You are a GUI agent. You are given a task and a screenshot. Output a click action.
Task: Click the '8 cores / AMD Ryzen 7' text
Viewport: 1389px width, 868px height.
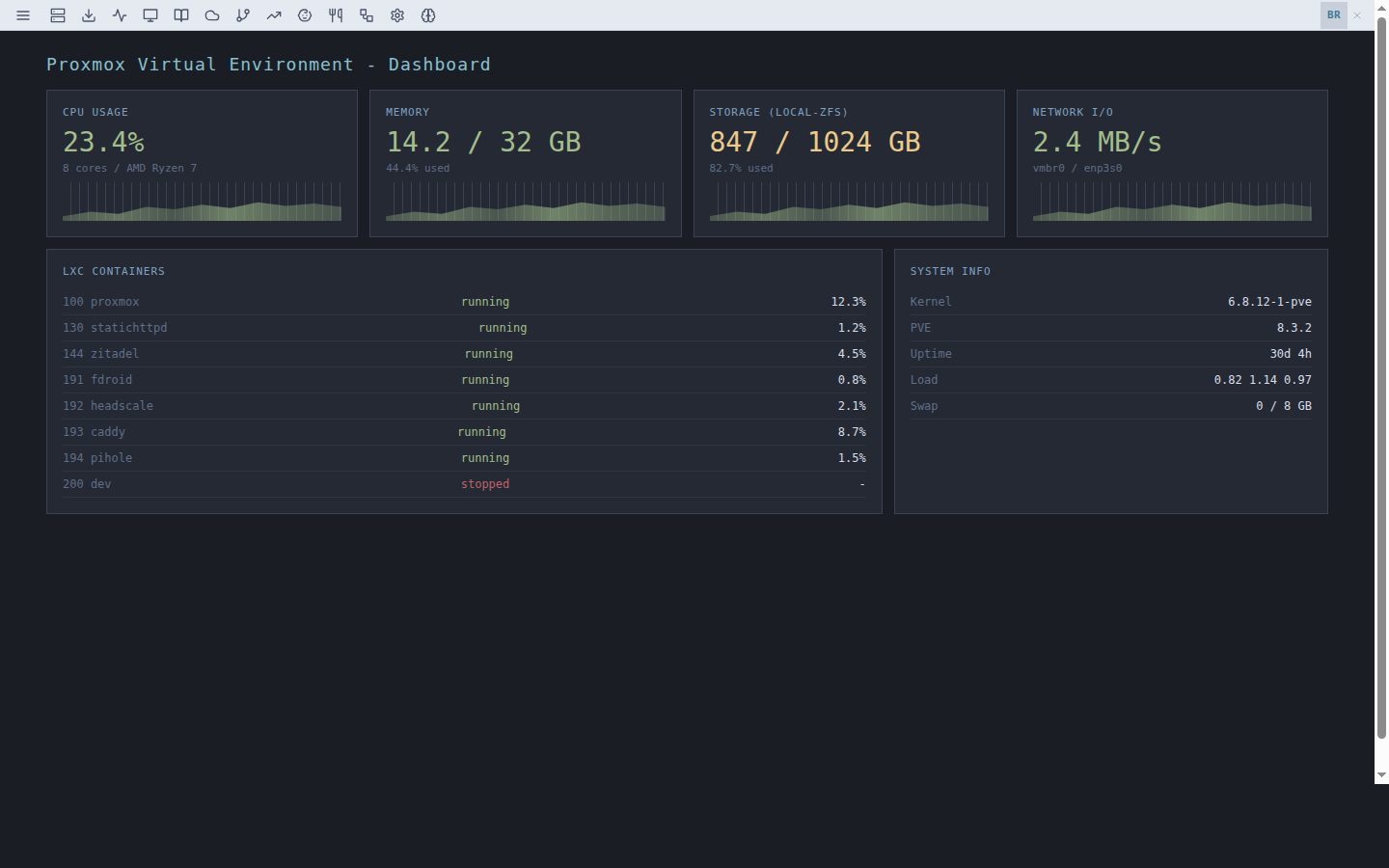pyautogui.click(x=129, y=168)
